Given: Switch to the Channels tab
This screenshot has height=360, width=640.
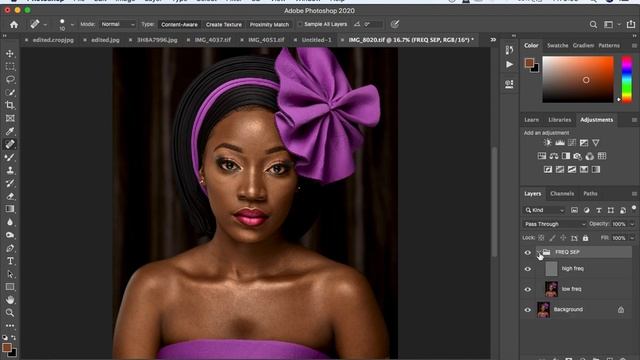Looking at the screenshot, I should (x=562, y=193).
